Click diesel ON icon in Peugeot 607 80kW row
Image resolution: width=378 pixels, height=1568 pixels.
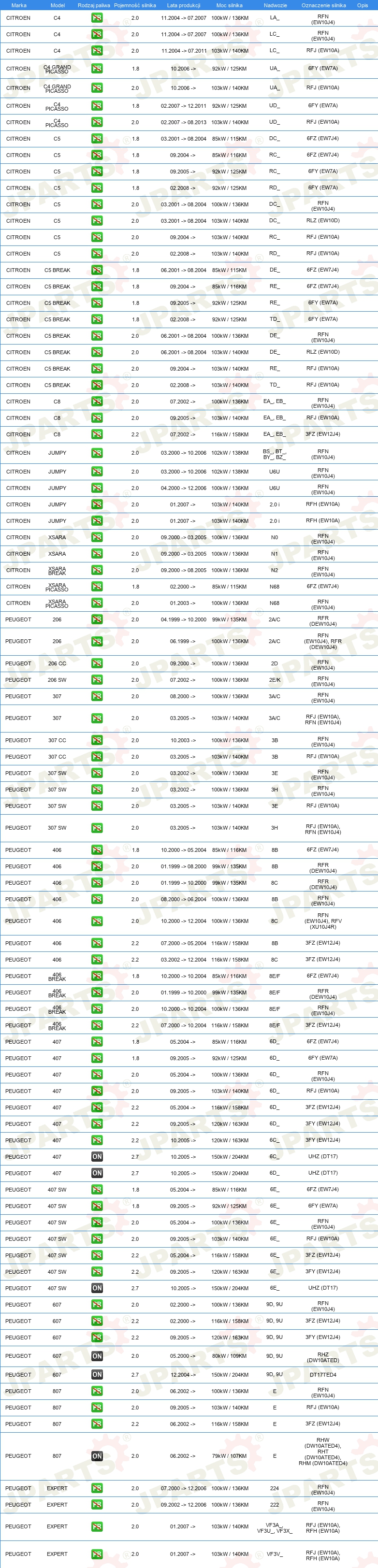(x=97, y=1355)
